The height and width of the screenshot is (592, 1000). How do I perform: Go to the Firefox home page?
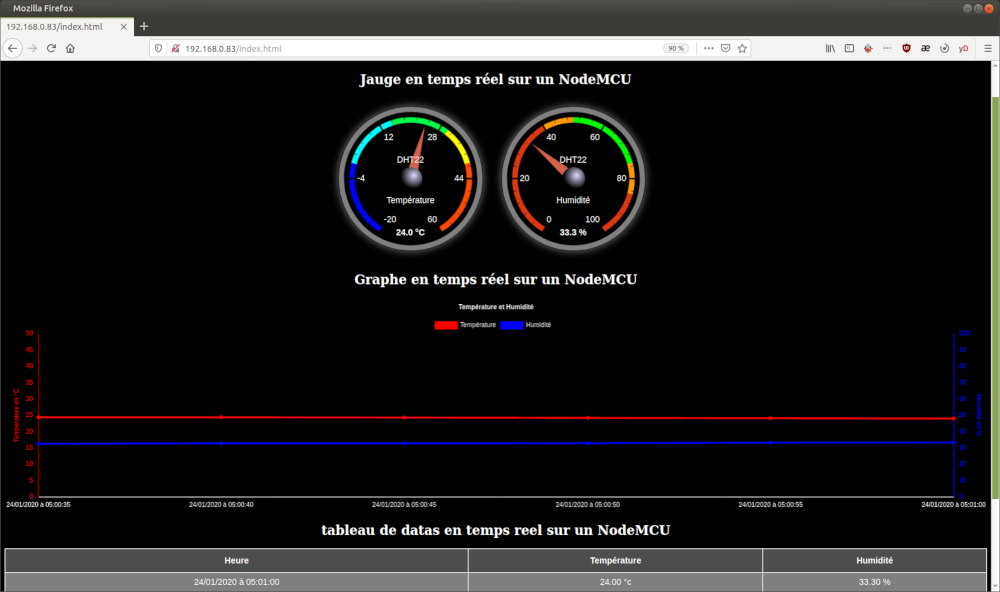pos(70,48)
